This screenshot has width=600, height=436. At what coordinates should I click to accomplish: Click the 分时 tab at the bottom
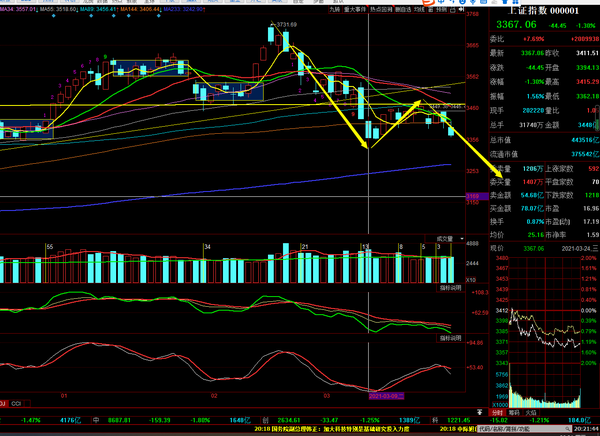497,411
